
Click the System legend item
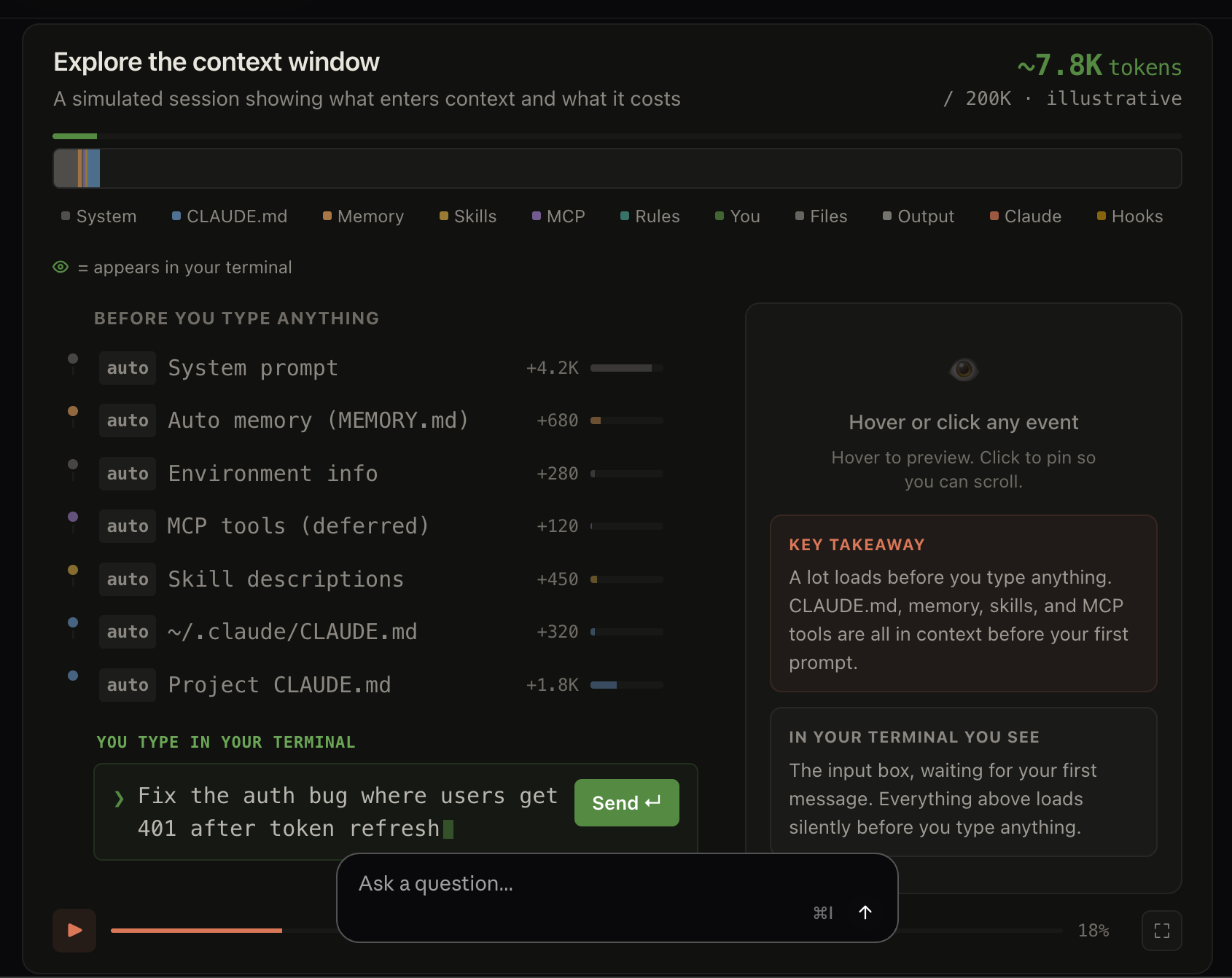pos(99,216)
